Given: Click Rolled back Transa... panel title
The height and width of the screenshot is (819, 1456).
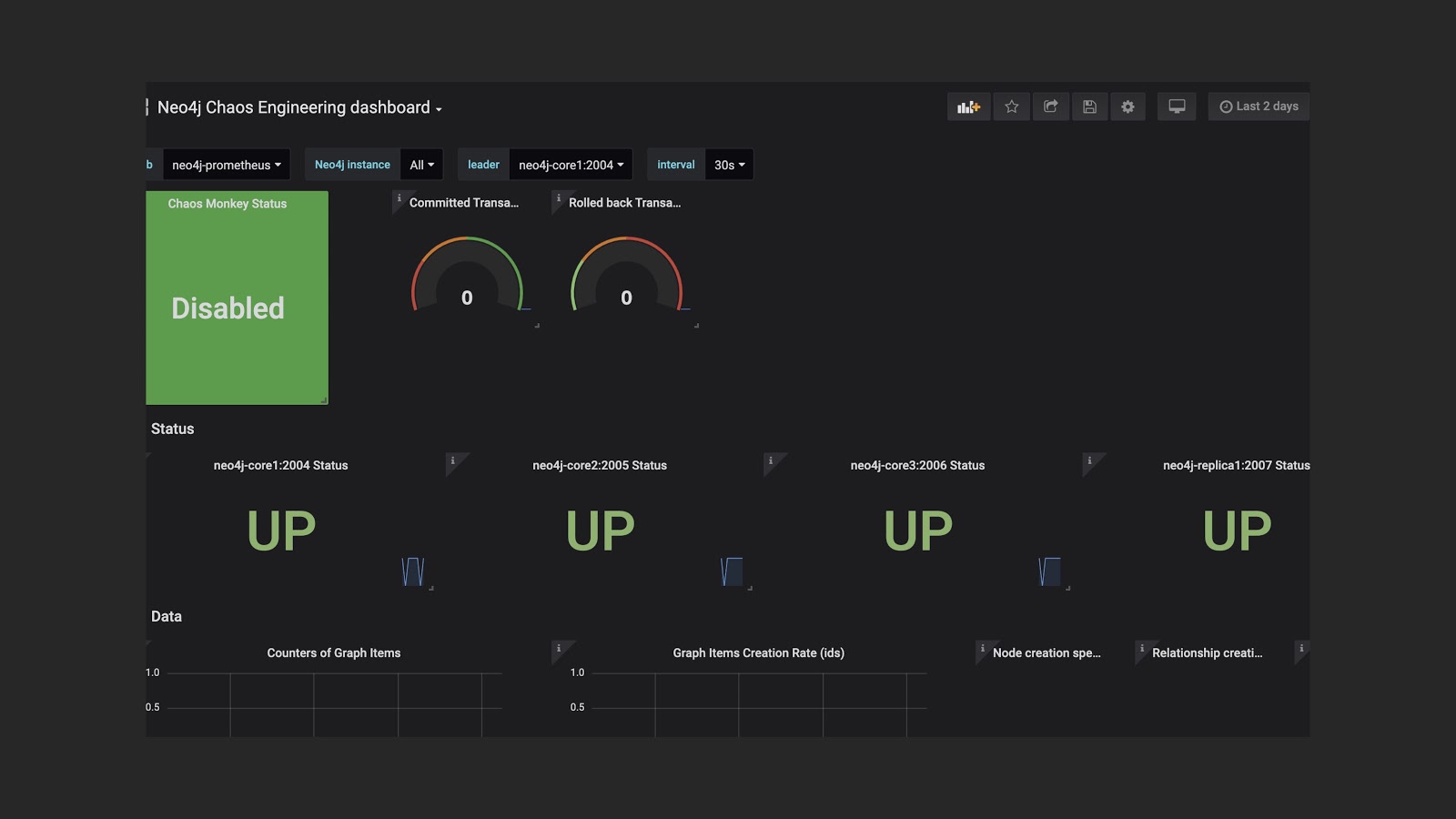Looking at the screenshot, I should pos(625,203).
